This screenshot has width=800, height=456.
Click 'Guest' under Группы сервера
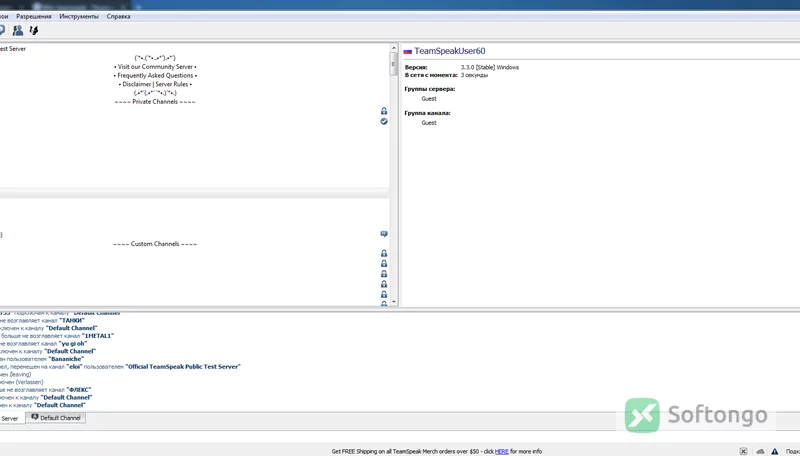(x=429, y=98)
